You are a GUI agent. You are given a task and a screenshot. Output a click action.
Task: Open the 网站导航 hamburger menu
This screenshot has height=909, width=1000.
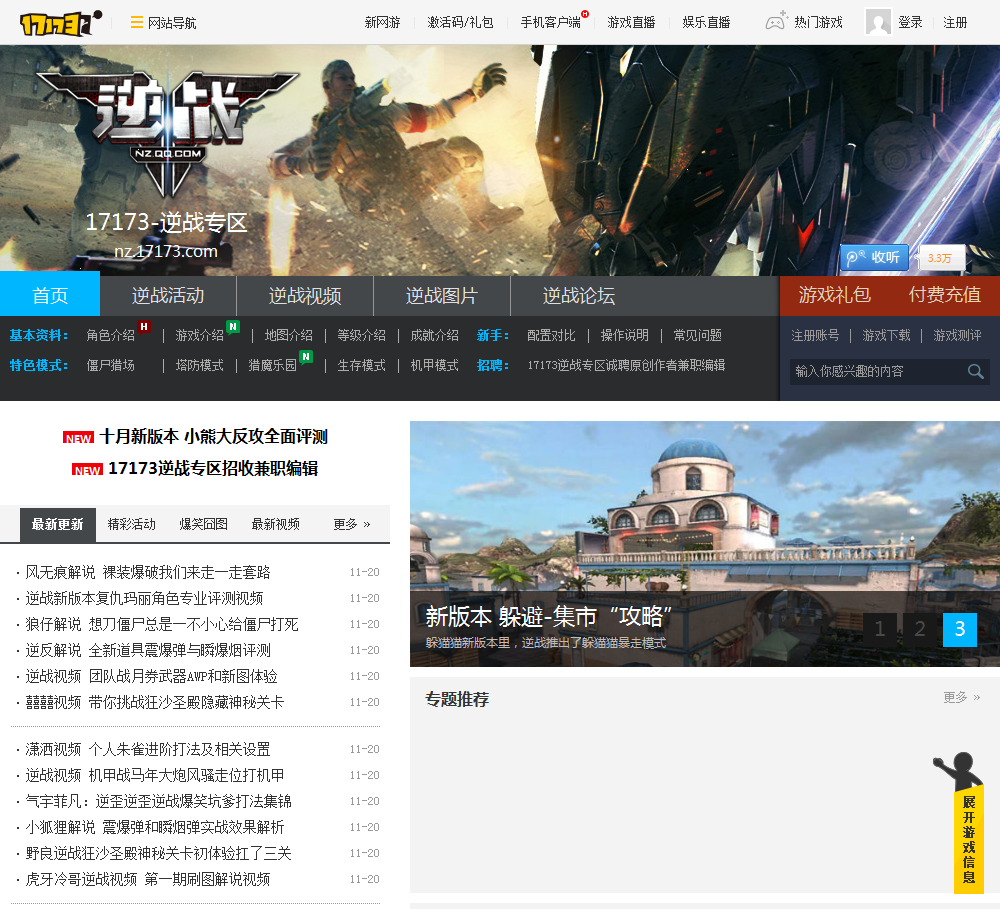pos(163,23)
